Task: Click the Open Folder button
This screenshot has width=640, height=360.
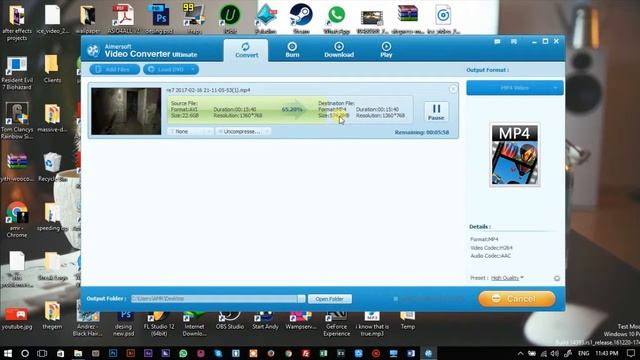Action: point(329,299)
